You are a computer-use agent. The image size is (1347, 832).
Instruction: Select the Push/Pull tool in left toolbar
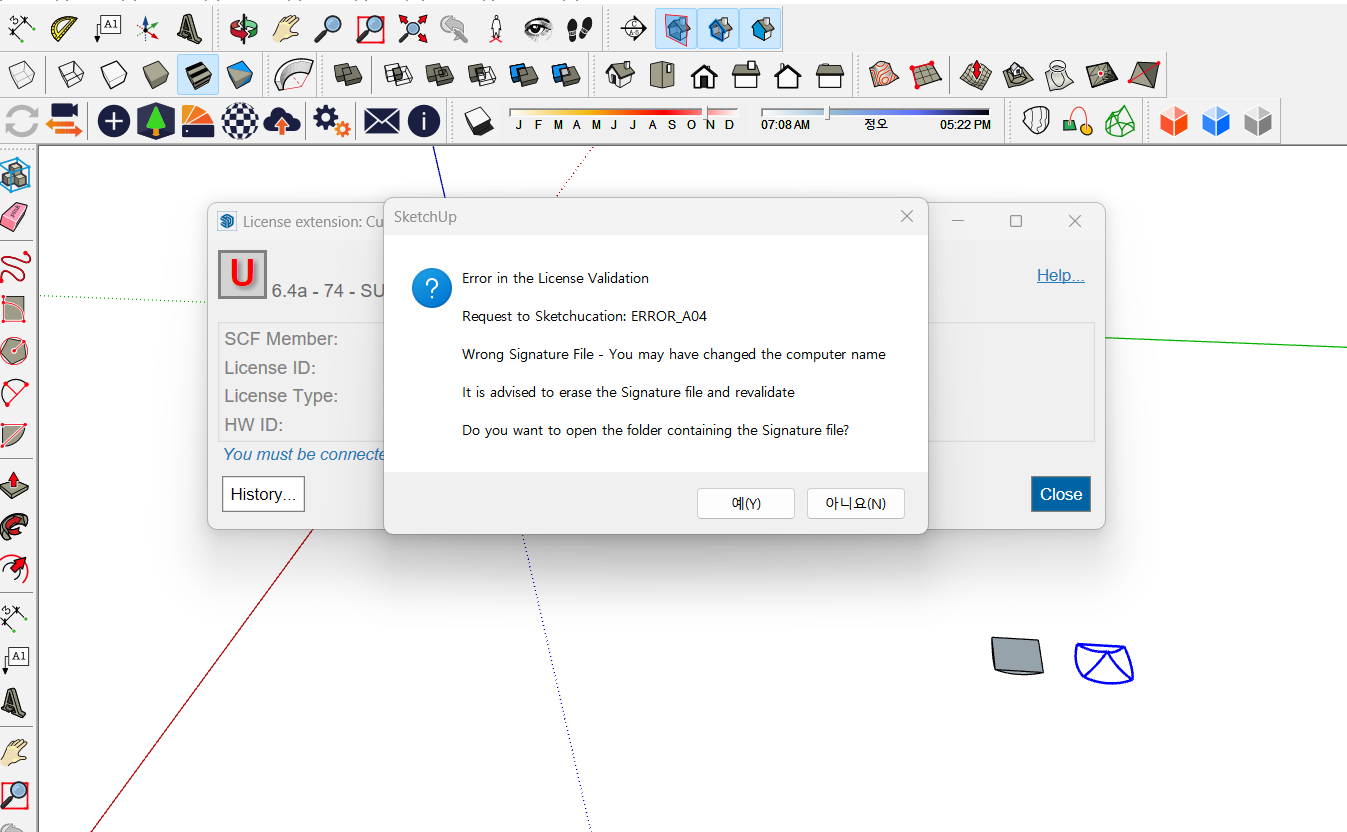pos(15,485)
